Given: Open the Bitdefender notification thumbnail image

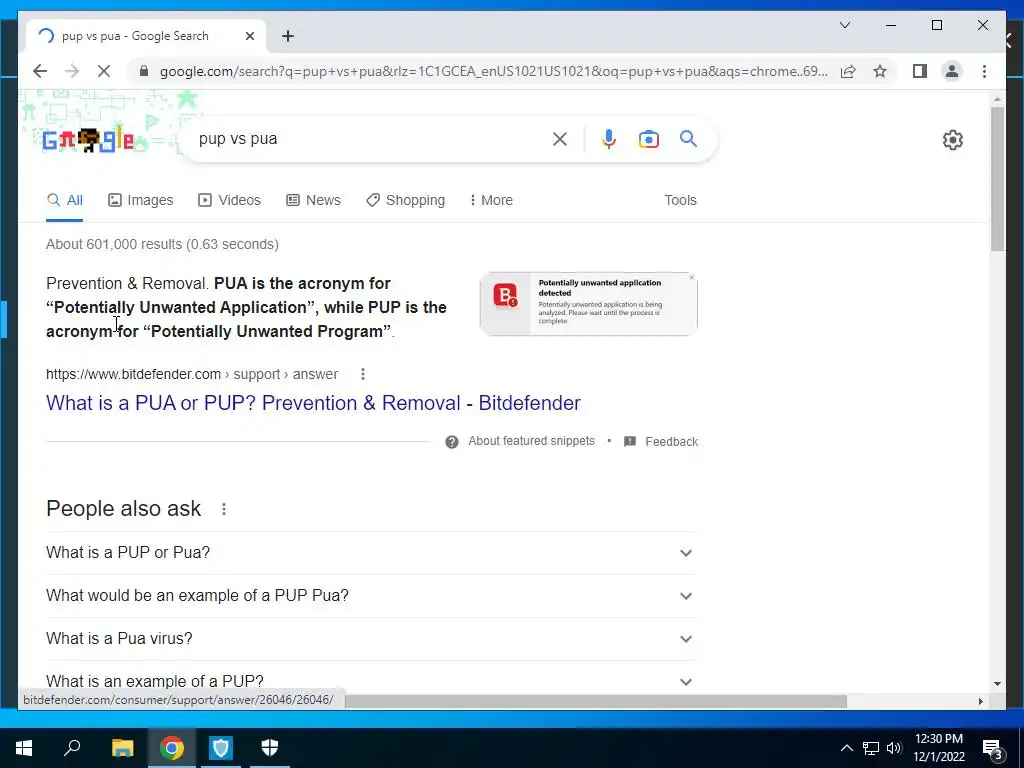Looking at the screenshot, I should [x=588, y=304].
